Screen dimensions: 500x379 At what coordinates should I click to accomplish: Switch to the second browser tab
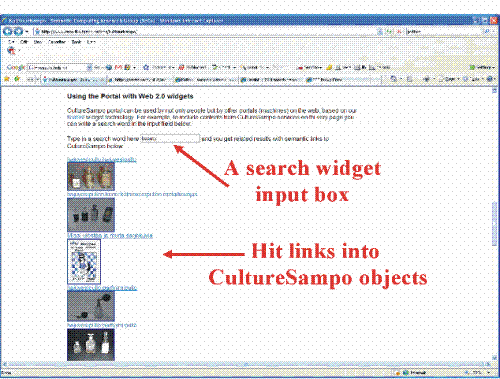point(140,80)
